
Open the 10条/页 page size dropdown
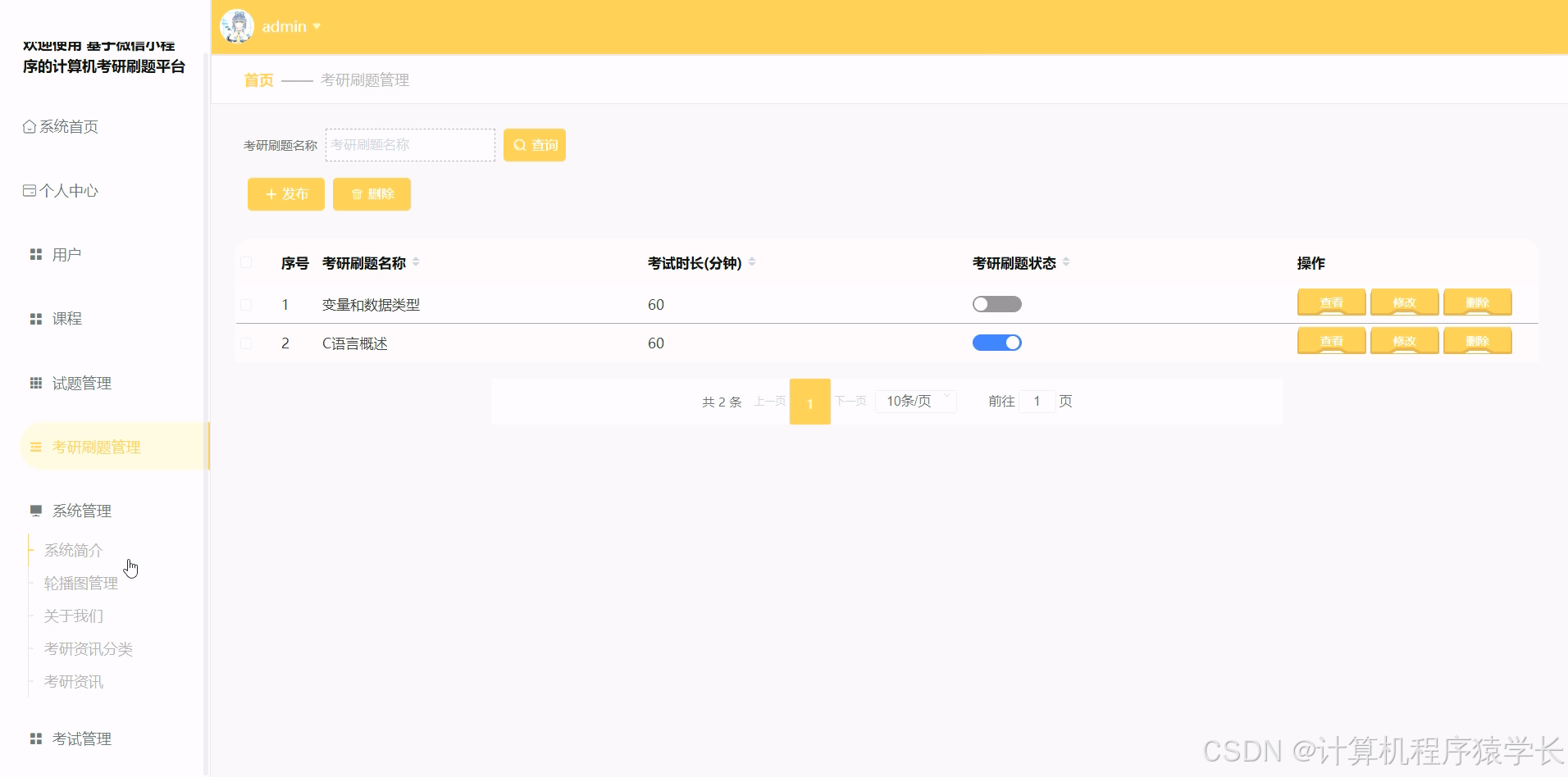click(x=915, y=401)
